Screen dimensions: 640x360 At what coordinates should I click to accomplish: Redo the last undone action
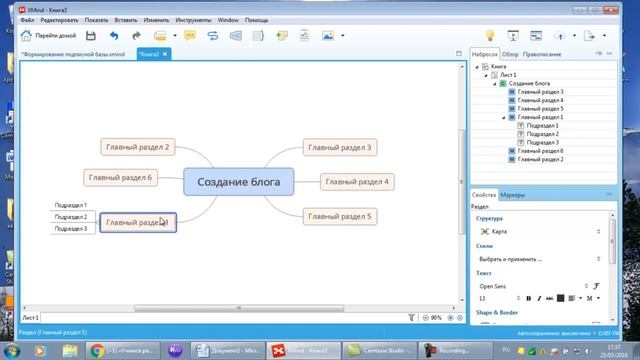(136, 36)
